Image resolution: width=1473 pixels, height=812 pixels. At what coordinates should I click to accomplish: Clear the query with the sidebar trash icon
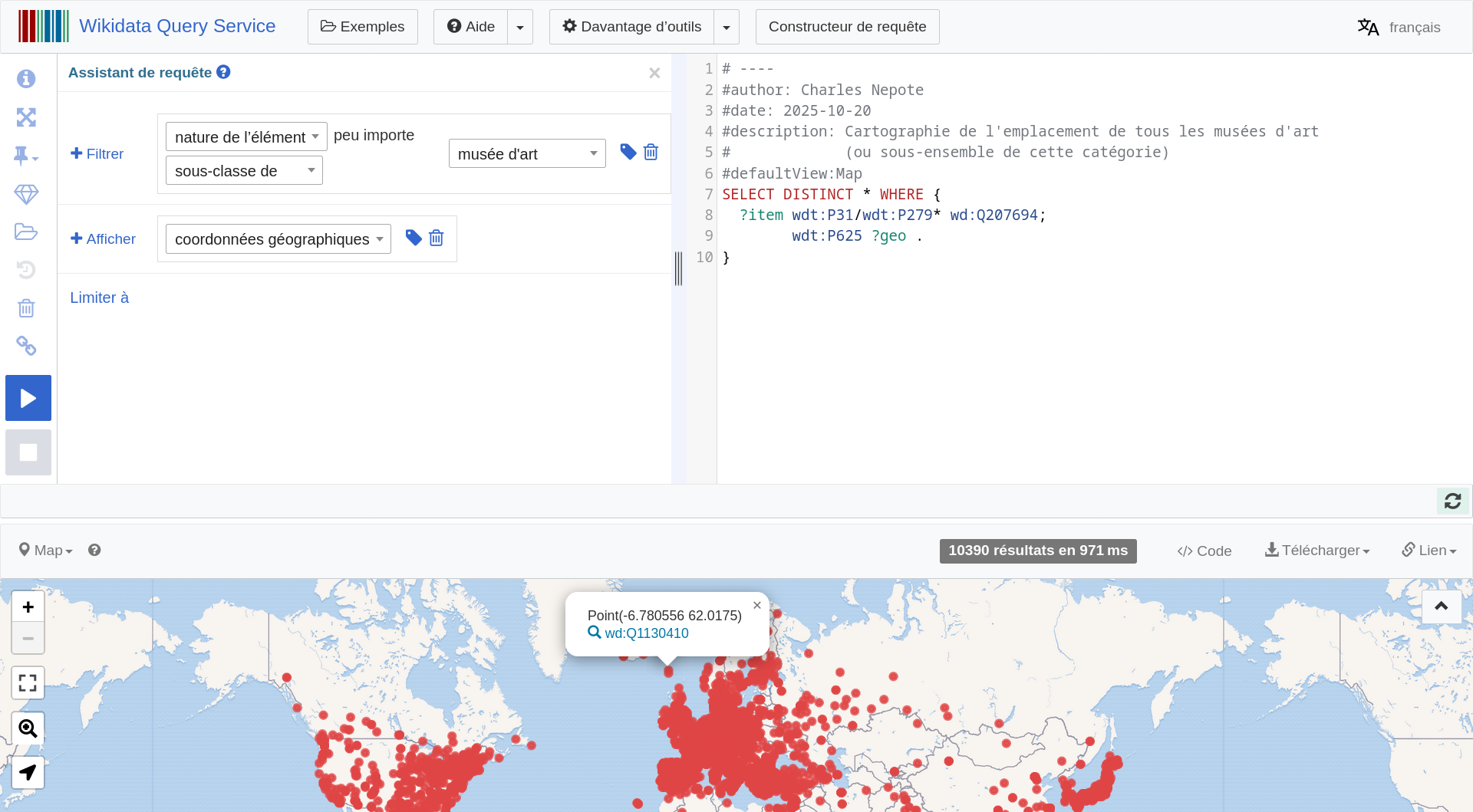click(x=26, y=308)
